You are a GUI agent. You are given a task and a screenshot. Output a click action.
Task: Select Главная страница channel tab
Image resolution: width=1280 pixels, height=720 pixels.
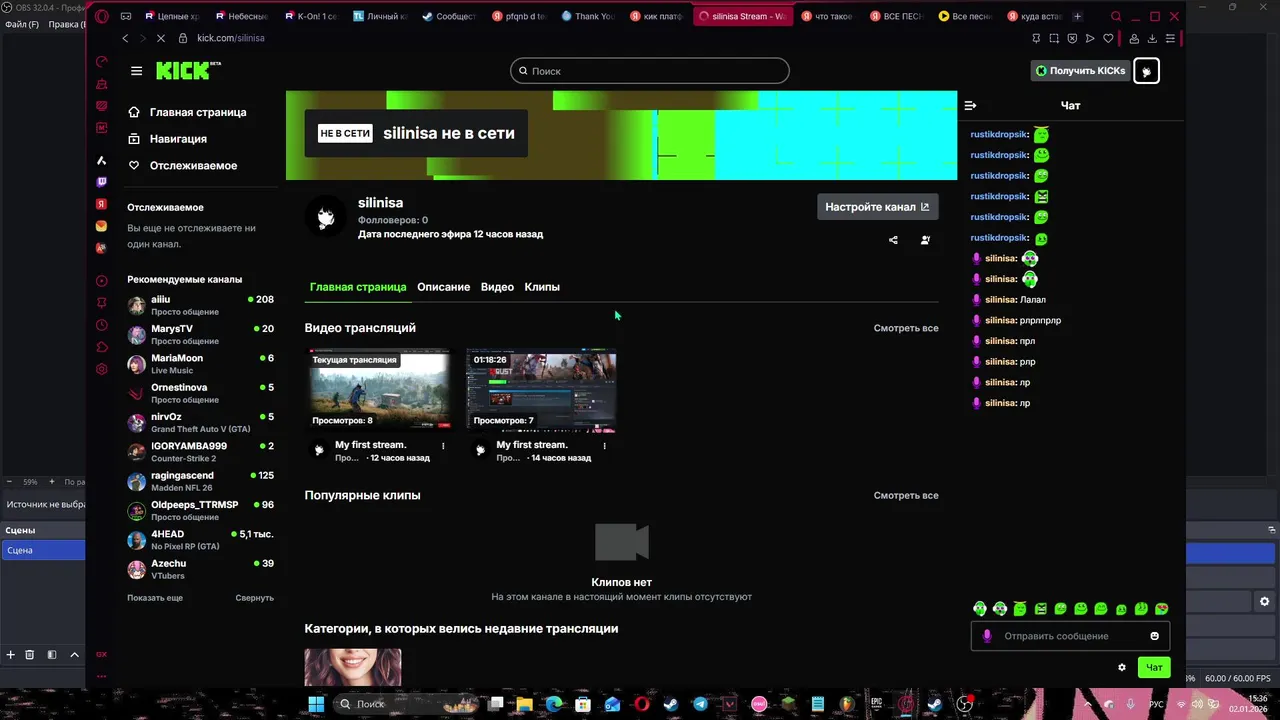(358, 287)
